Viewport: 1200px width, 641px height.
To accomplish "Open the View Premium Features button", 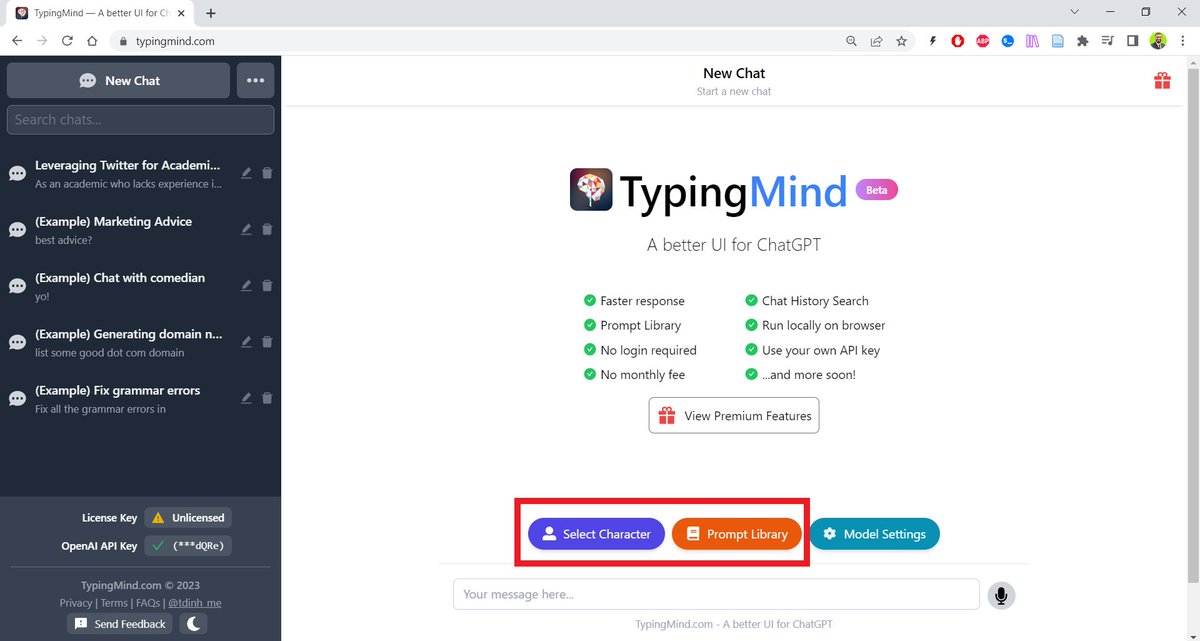I will [x=733, y=415].
